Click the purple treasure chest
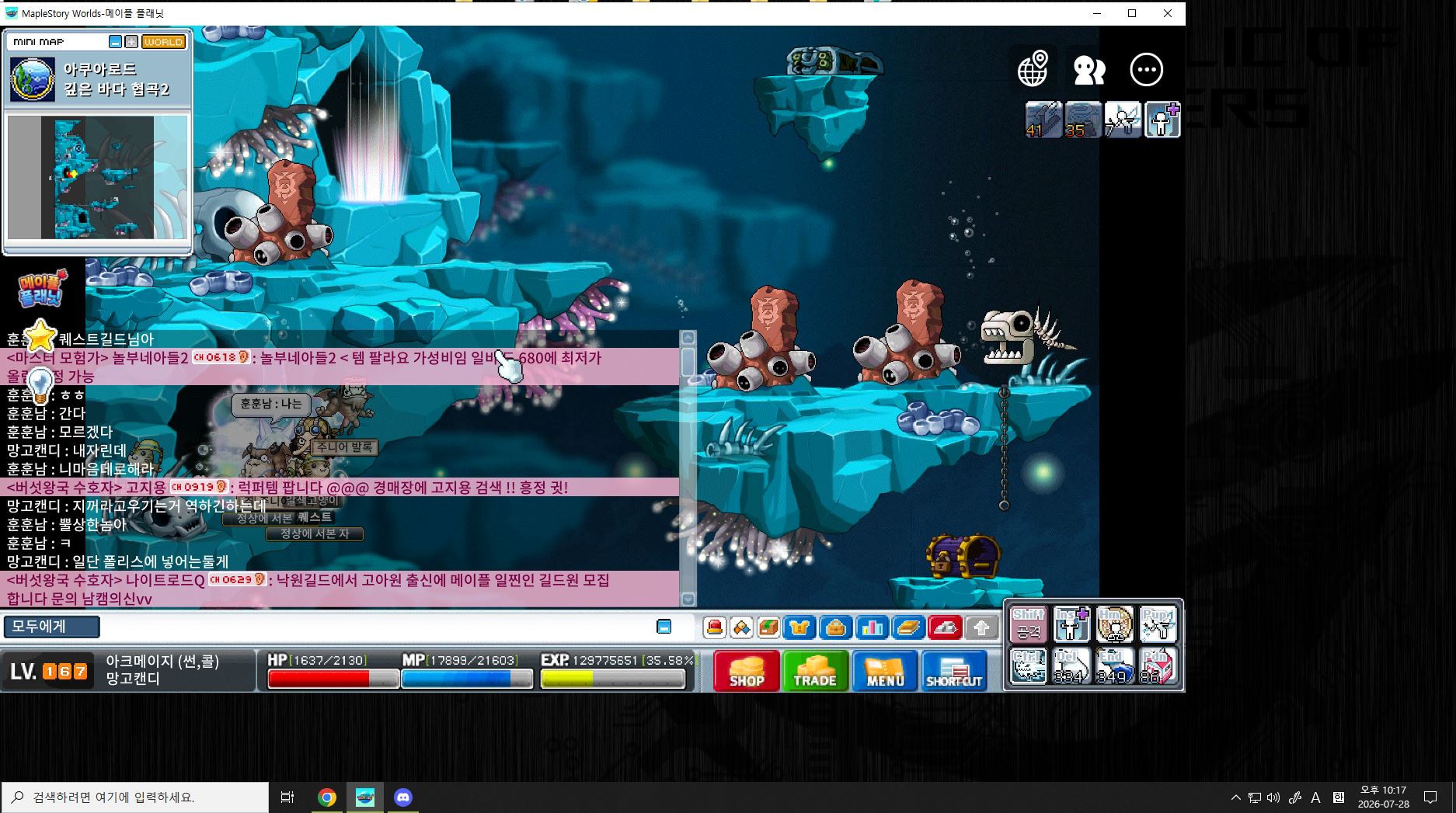 tap(963, 556)
